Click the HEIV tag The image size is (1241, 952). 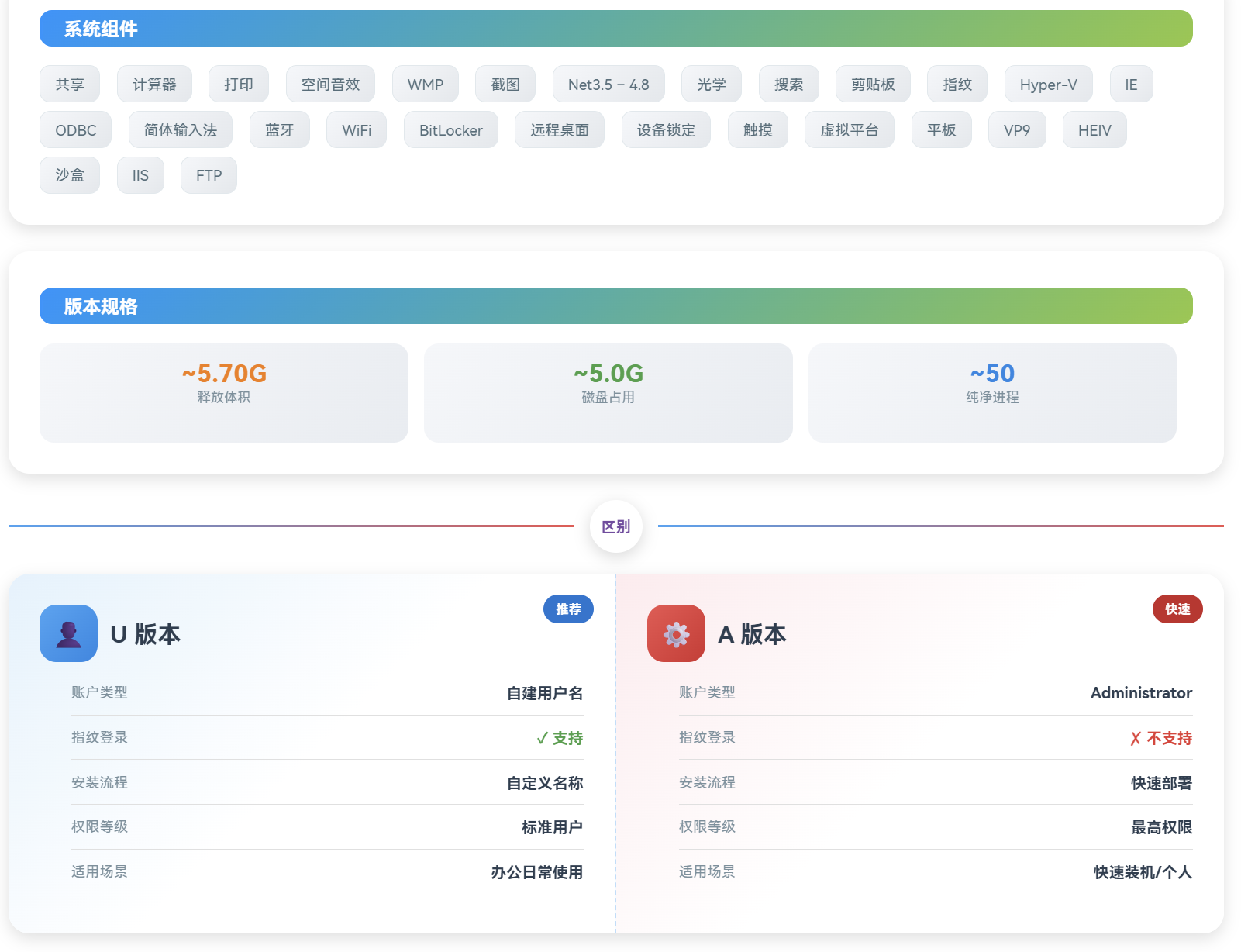[1094, 129]
